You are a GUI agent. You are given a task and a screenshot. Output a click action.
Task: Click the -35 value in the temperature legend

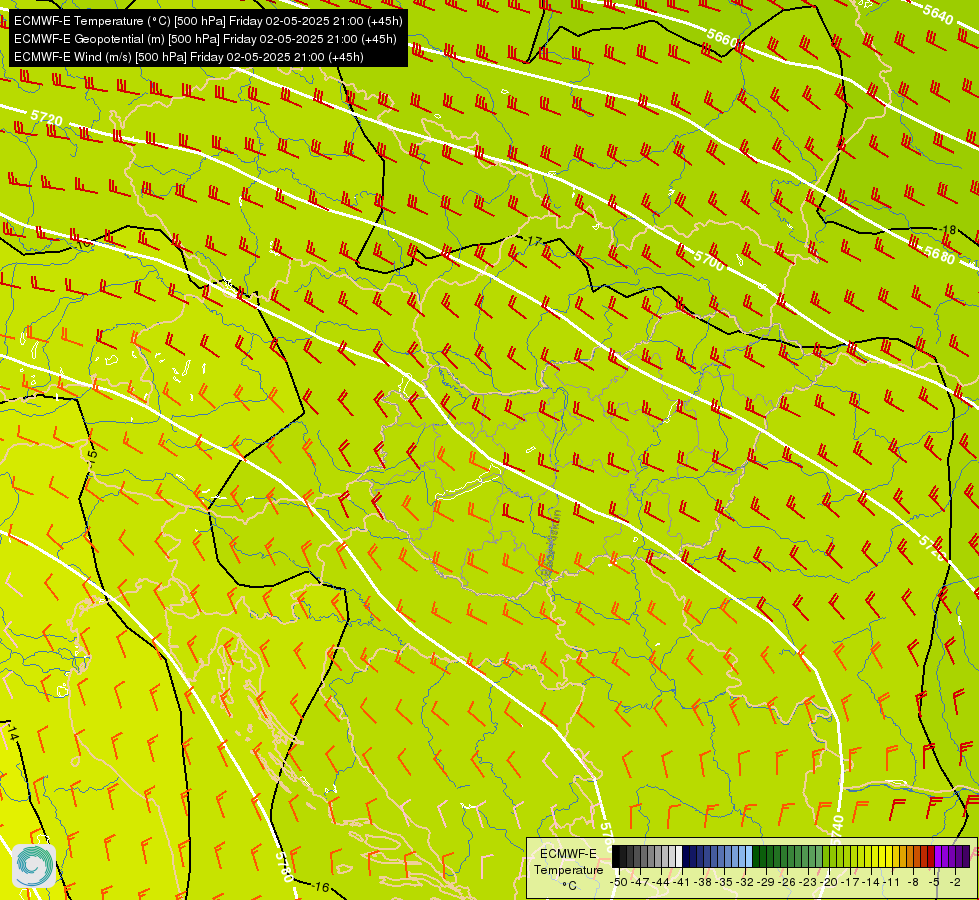tap(724, 883)
